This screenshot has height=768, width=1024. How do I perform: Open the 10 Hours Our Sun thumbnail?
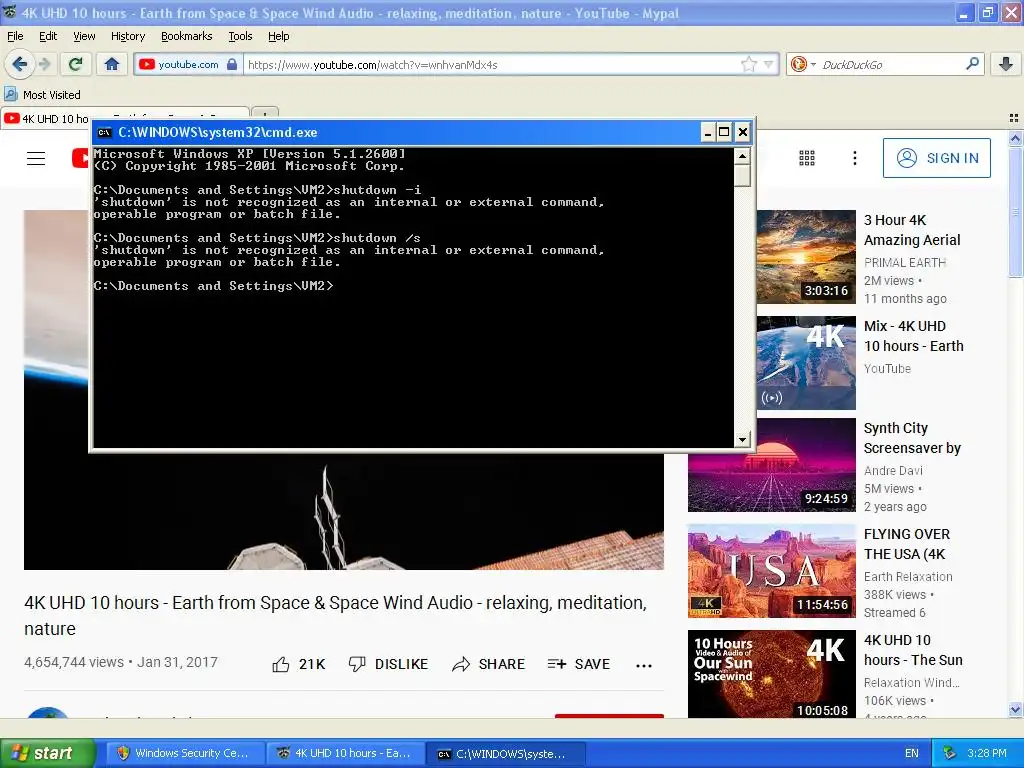(771, 674)
